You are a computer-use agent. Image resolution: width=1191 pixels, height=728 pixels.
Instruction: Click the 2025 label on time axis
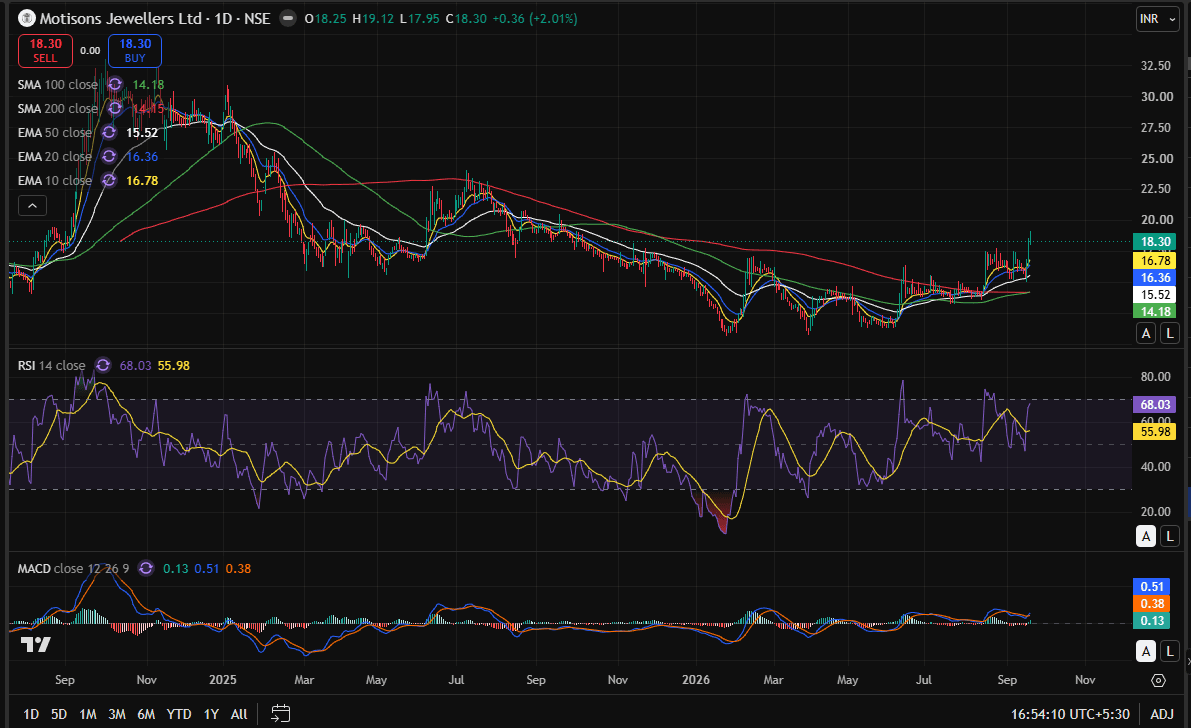(223, 679)
